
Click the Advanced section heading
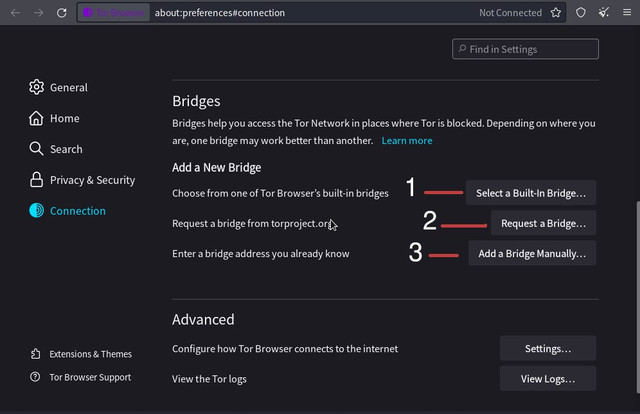203,319
